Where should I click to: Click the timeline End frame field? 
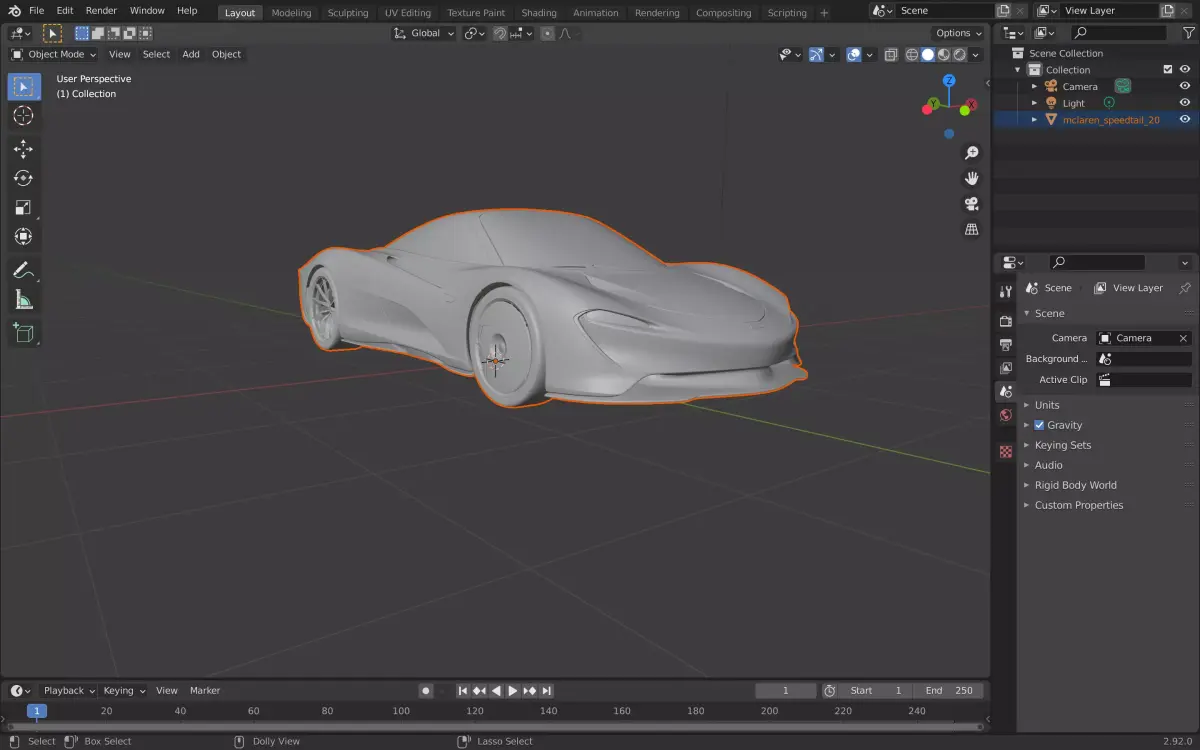[x=949, y=690]
